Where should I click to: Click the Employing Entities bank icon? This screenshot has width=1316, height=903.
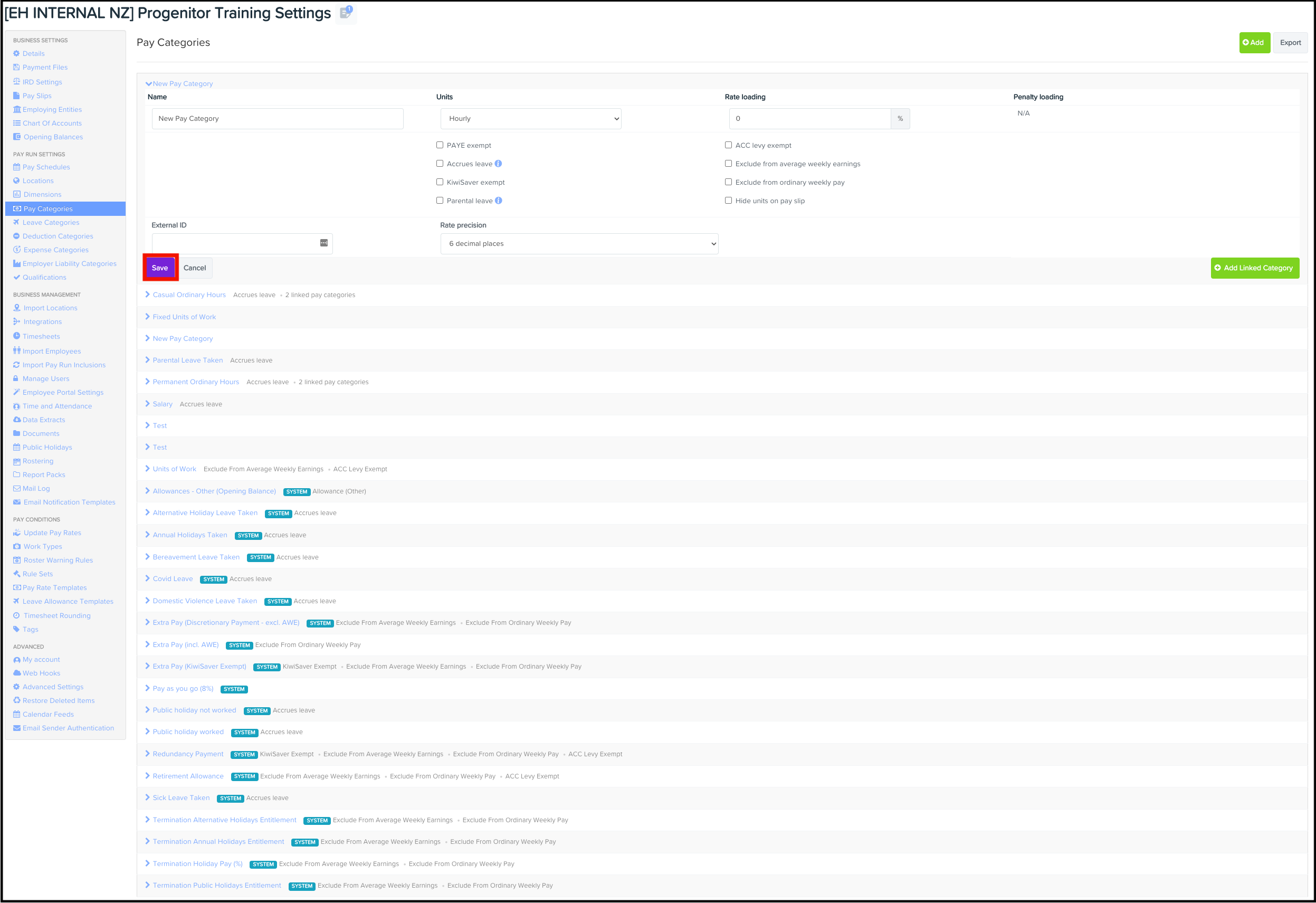click(16, 109)
